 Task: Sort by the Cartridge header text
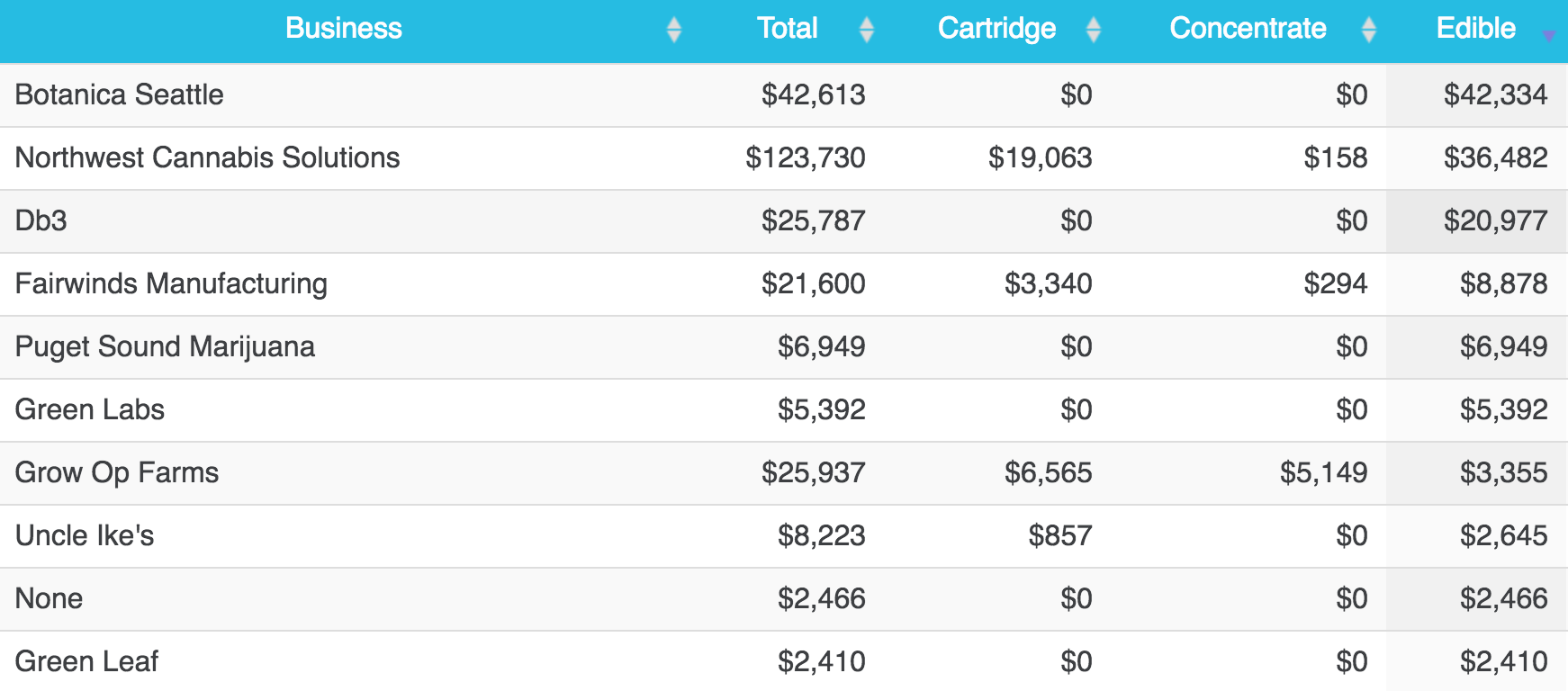996,29
